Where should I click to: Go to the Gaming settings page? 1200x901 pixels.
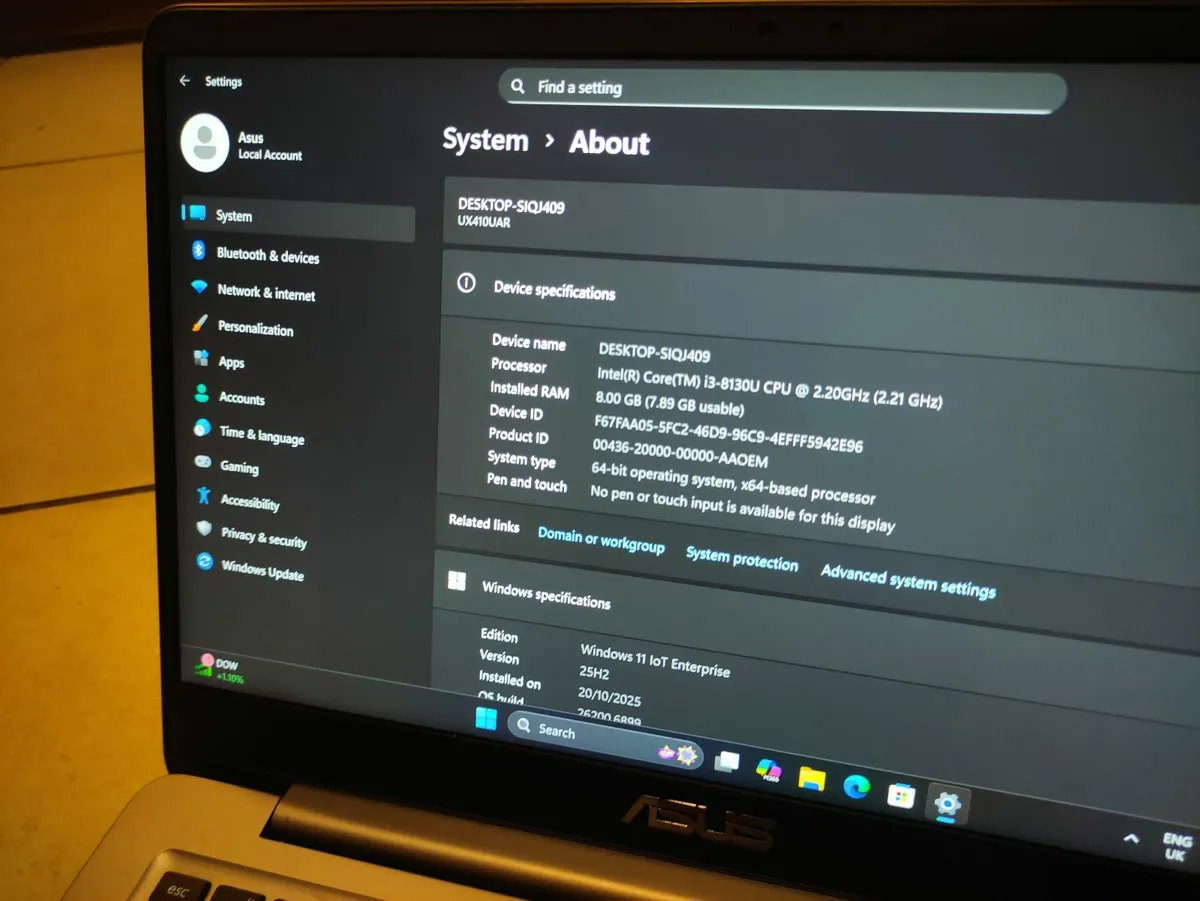(239, 467)
